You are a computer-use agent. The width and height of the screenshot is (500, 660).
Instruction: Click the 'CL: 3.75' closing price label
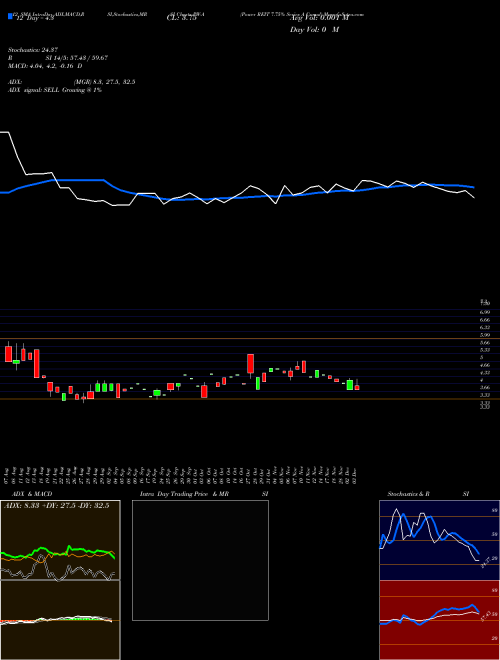click(x=181, y=19)
